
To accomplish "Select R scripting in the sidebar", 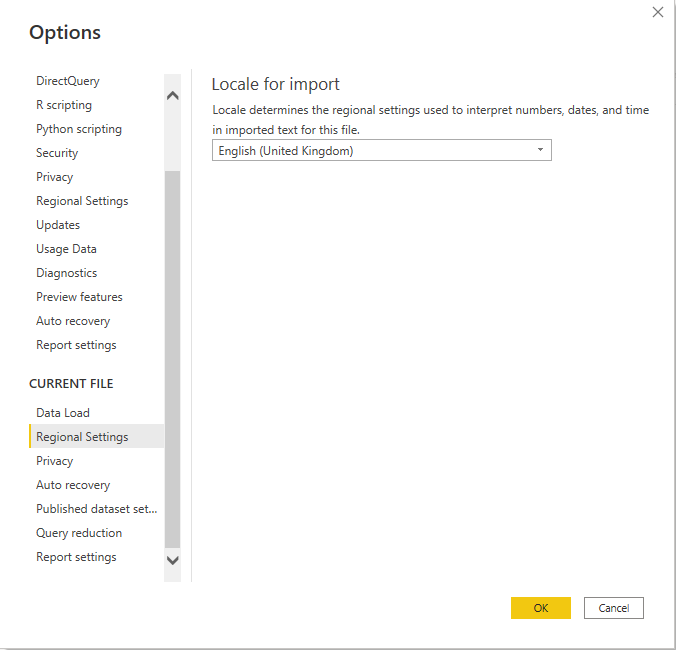I will point(64,105).
